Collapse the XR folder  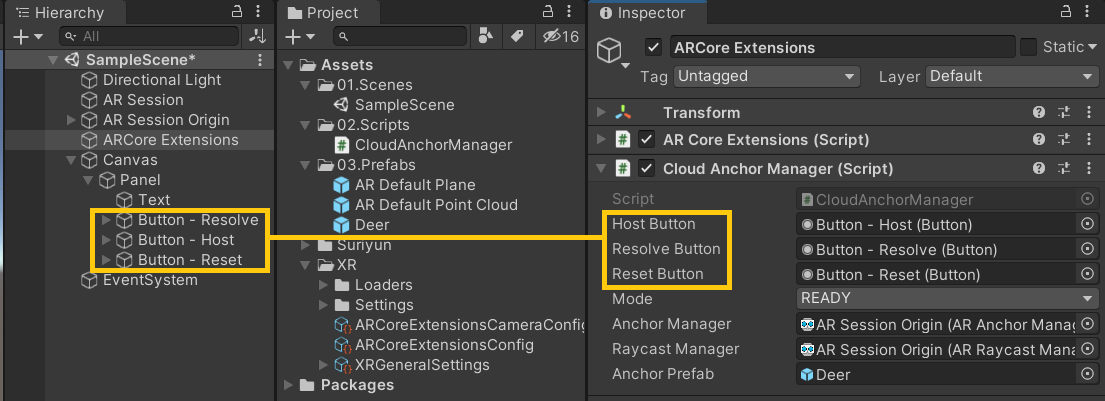point(305,265)
